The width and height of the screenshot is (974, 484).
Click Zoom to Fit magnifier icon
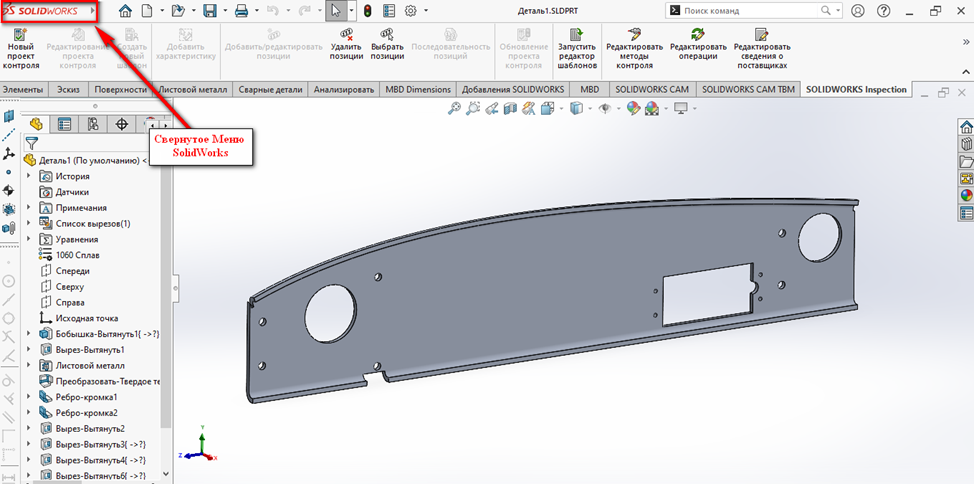coord(455,109)
